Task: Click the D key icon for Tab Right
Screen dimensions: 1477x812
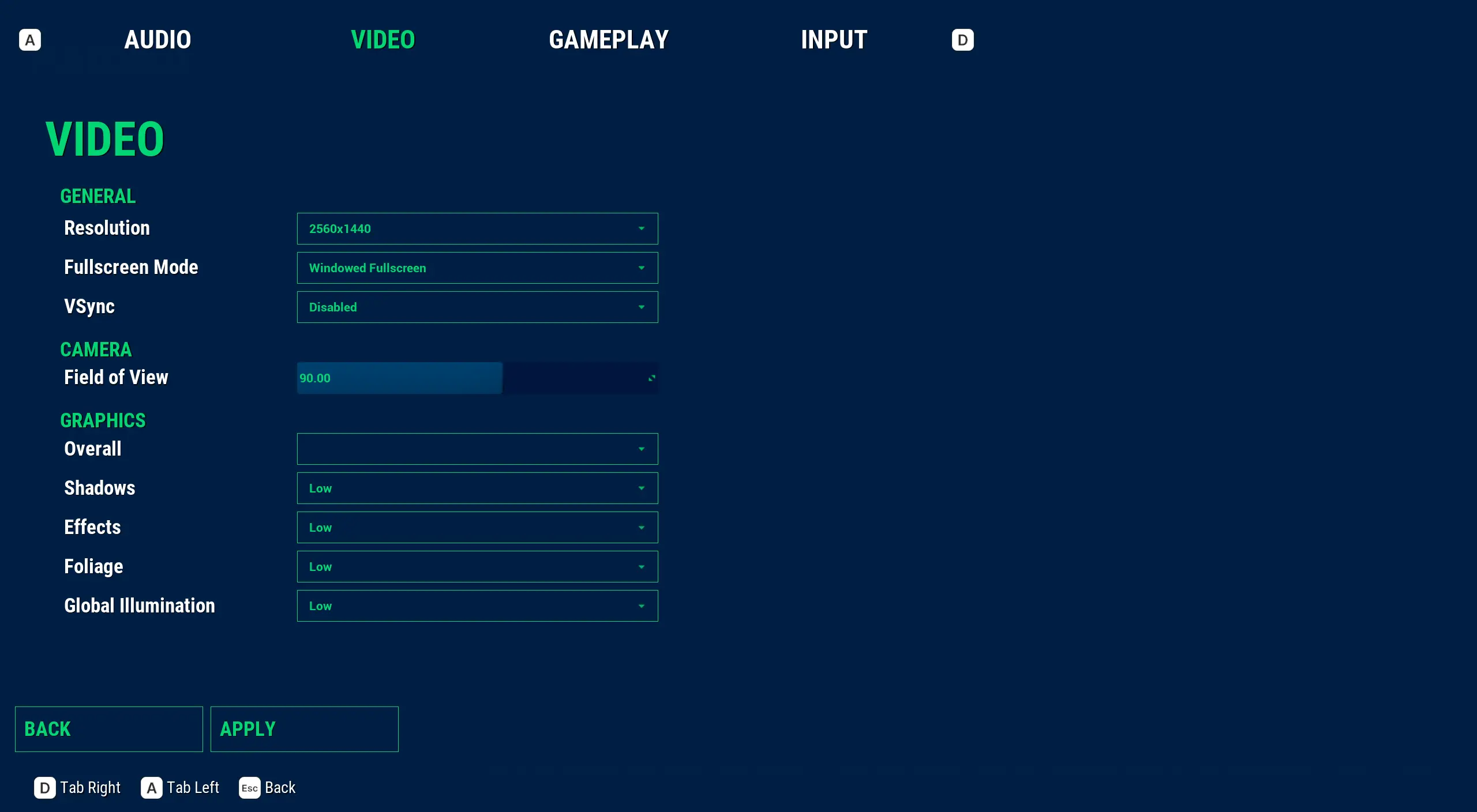Action: [44, 788]
